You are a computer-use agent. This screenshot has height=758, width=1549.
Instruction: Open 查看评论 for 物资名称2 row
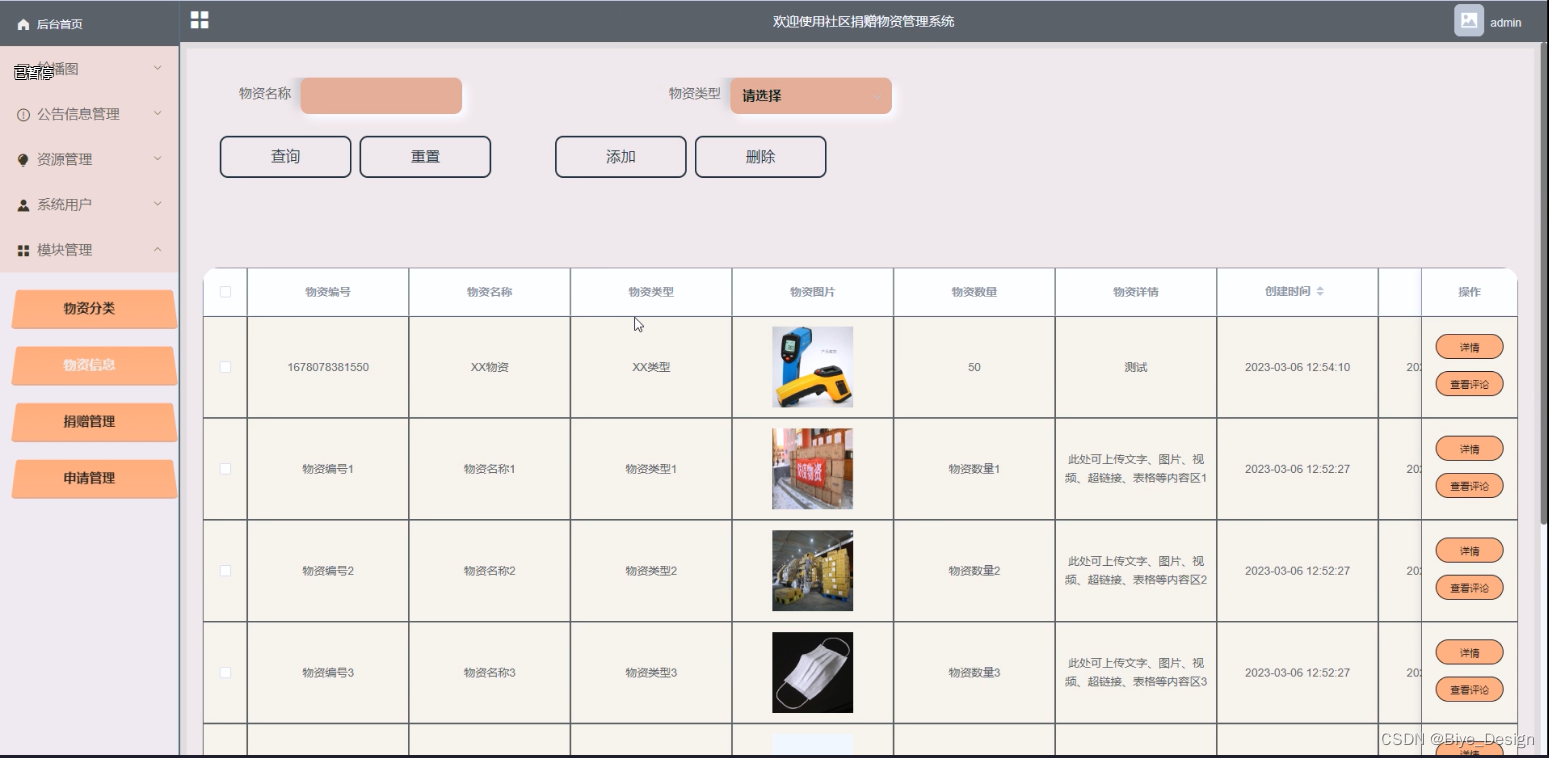tap(1469, 587)
